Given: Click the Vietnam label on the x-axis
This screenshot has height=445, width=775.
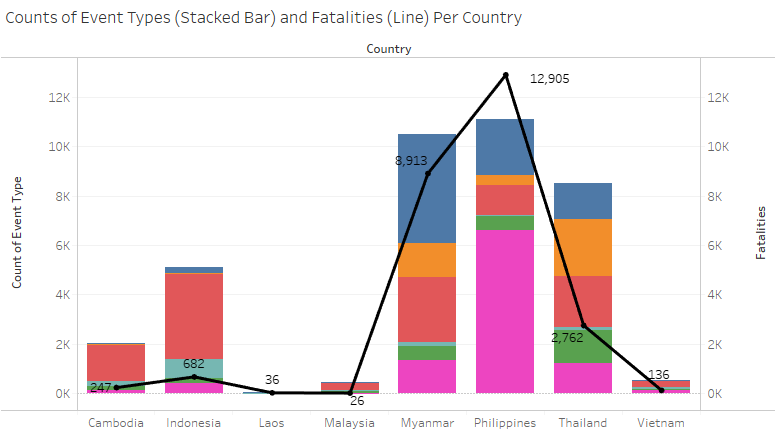Looking at the screenshot, I should coord(661,423).
